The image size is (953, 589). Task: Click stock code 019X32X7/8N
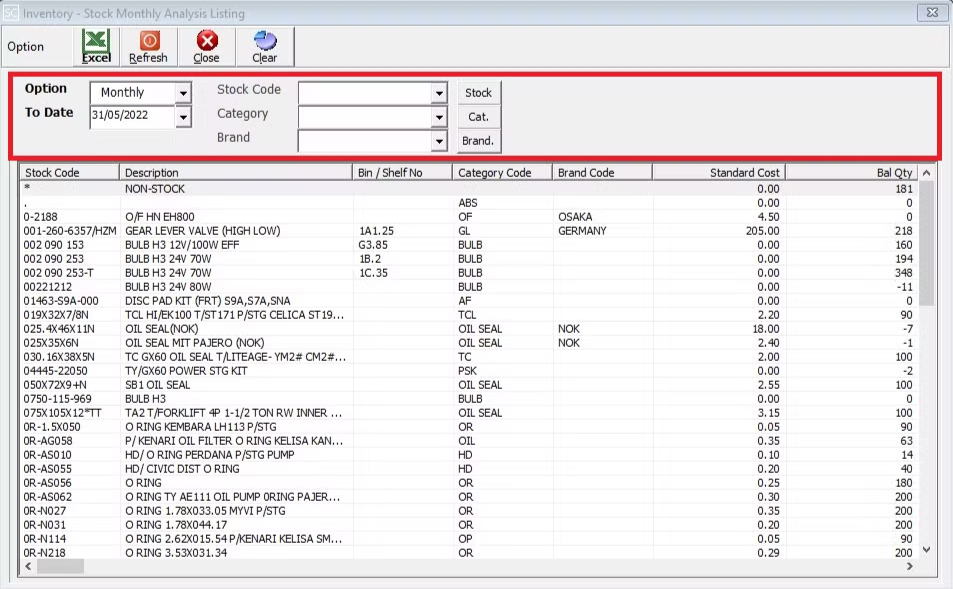pos(56,315)
